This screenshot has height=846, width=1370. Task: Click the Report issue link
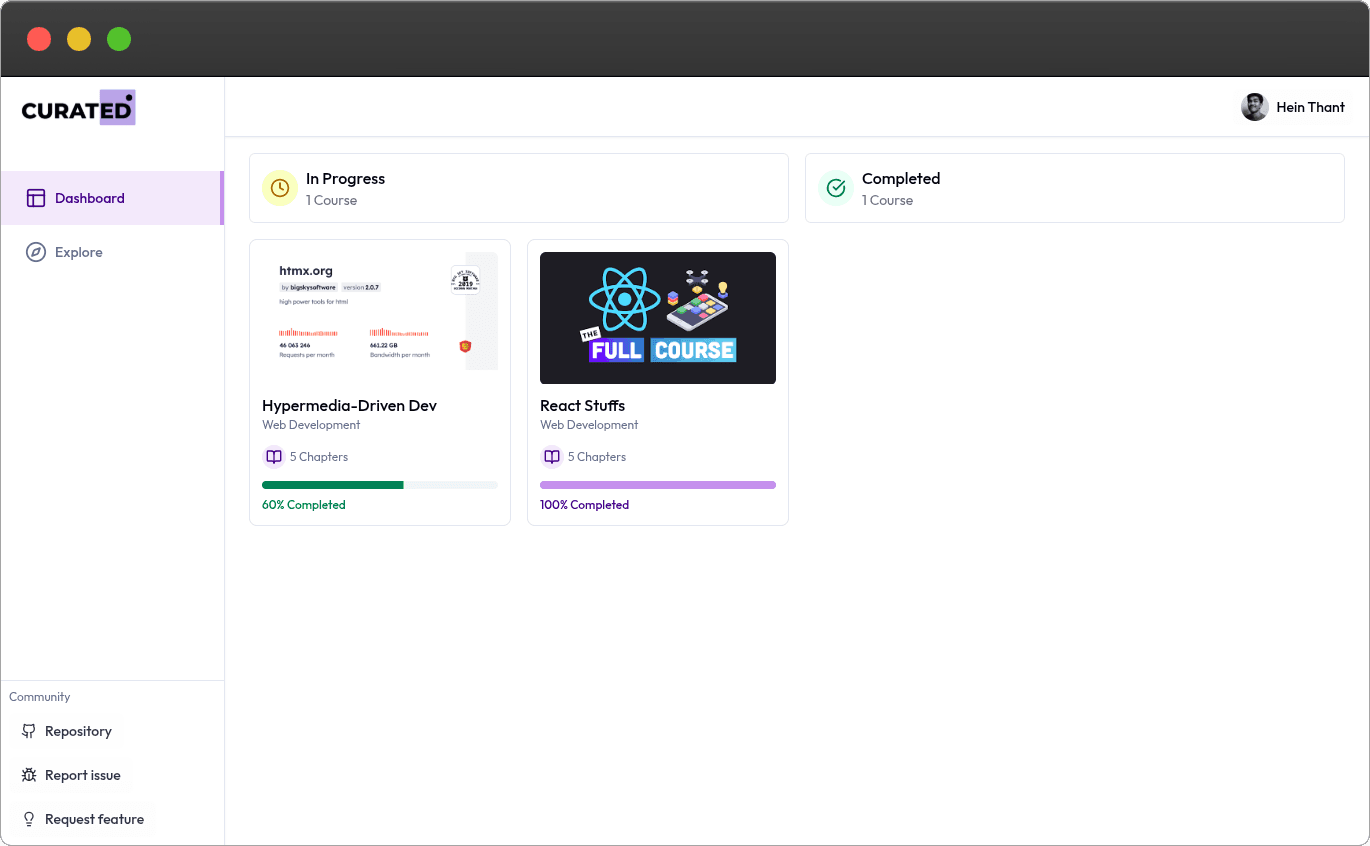tap(82, 775)
